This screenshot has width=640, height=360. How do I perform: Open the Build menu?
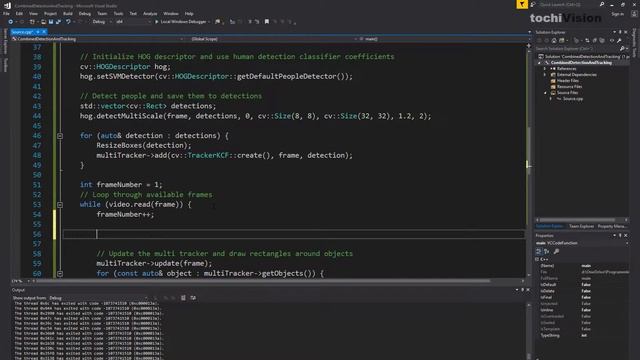tap(68, 13)
